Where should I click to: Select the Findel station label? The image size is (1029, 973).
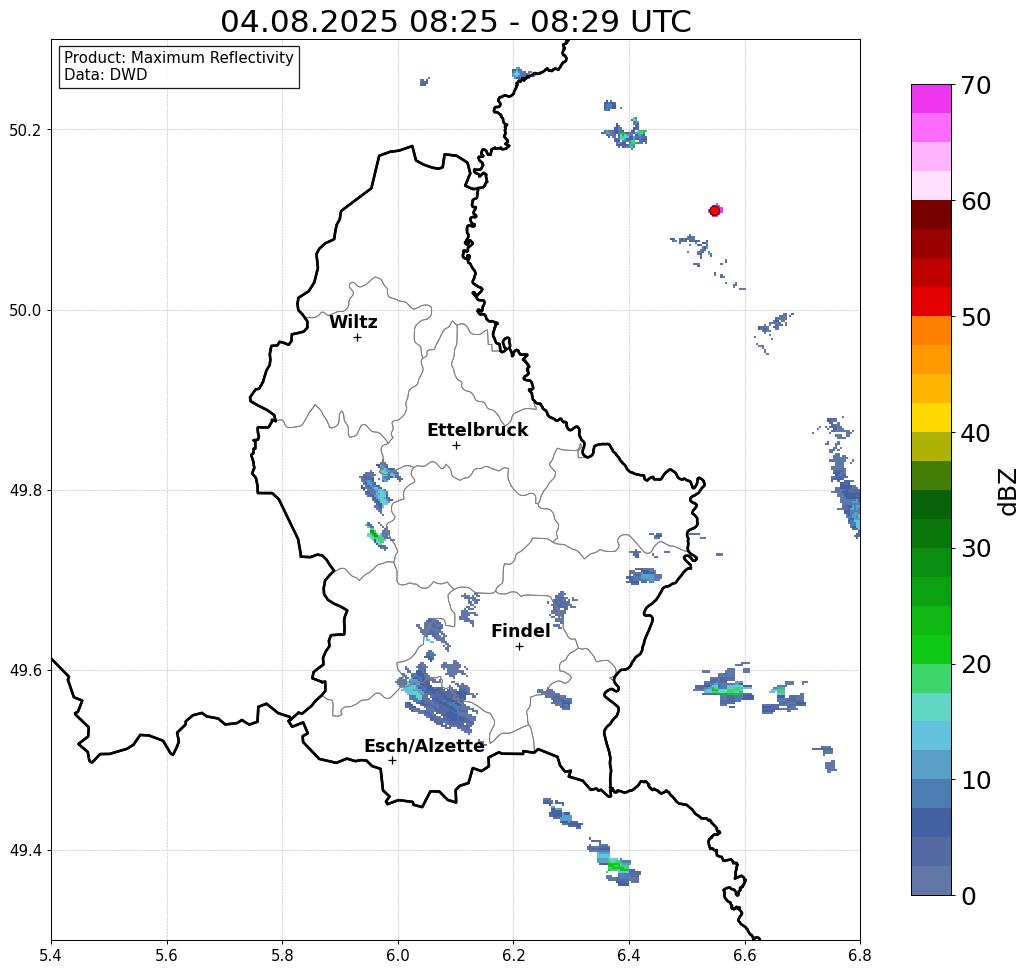[x=520, y=631]
